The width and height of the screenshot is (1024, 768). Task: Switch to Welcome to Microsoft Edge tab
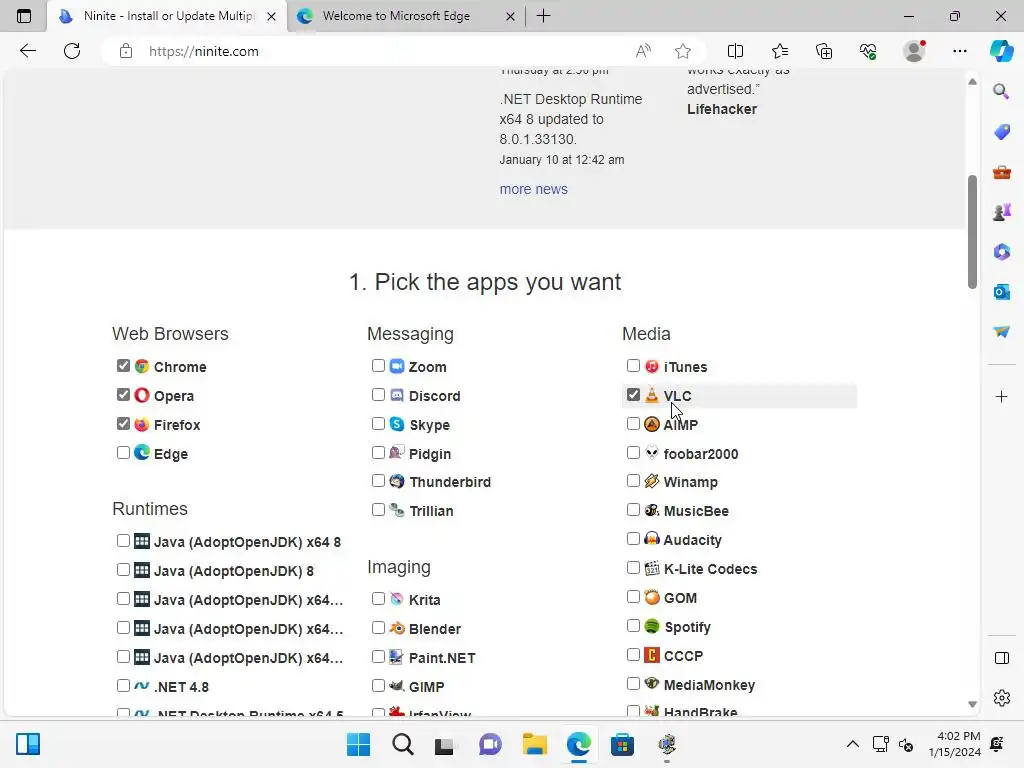point(405,16)
